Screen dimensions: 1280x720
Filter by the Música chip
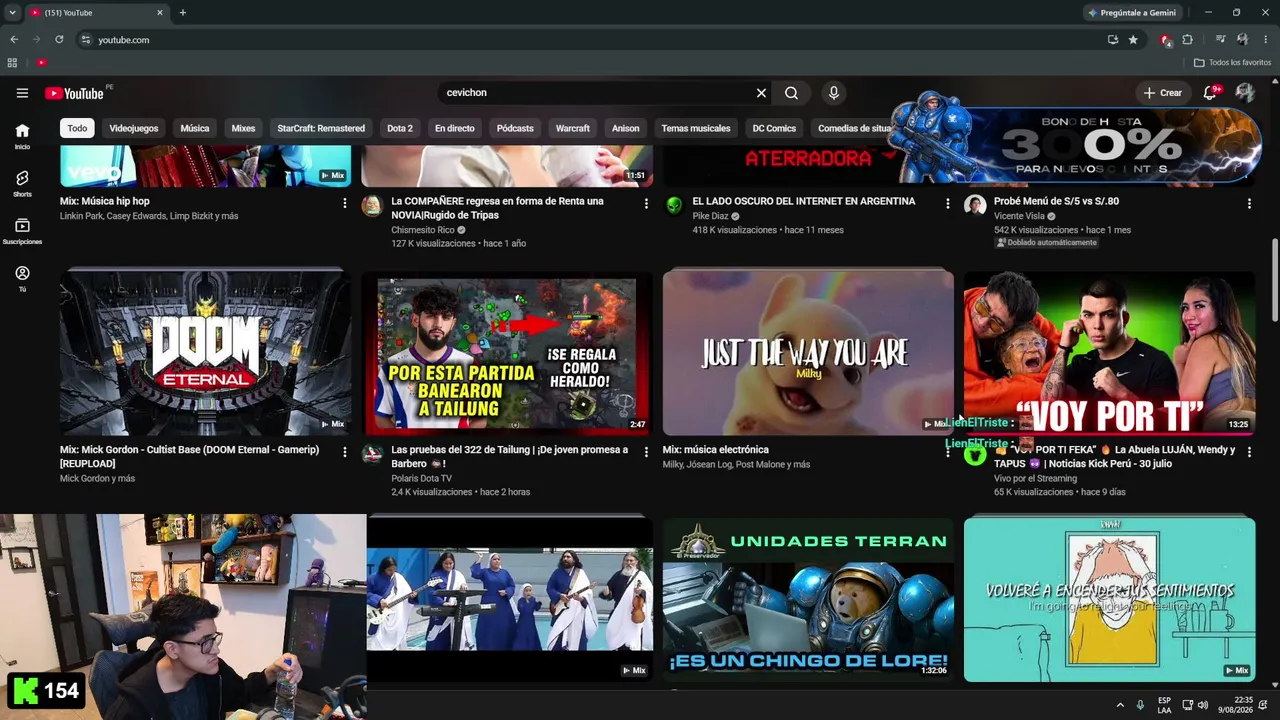195,128
